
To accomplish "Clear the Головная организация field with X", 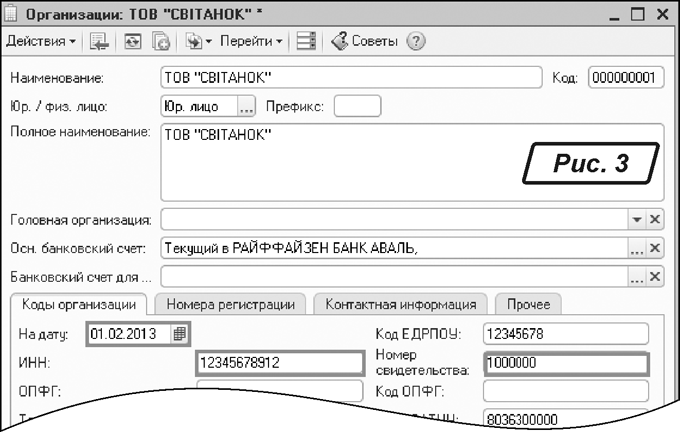I will (655, 220).
